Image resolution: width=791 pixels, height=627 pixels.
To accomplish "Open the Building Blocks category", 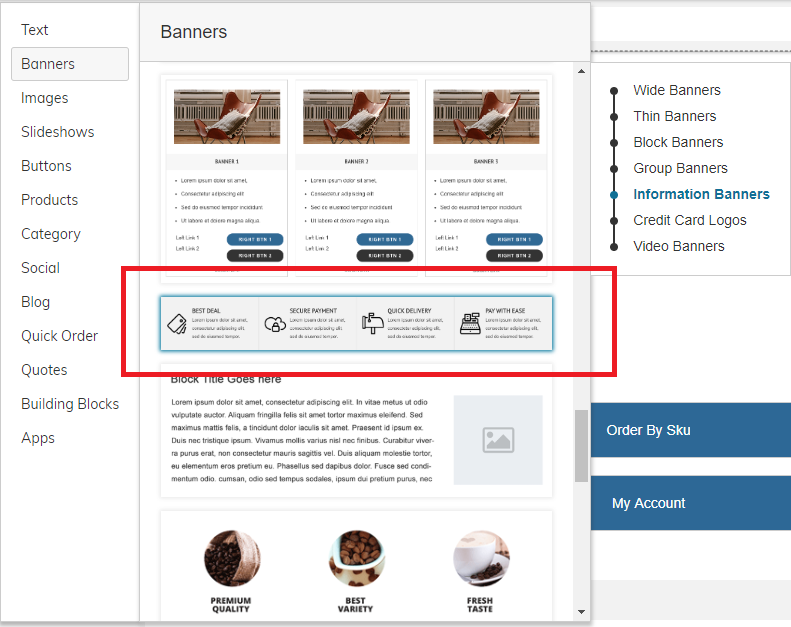I will click(70, 404).
